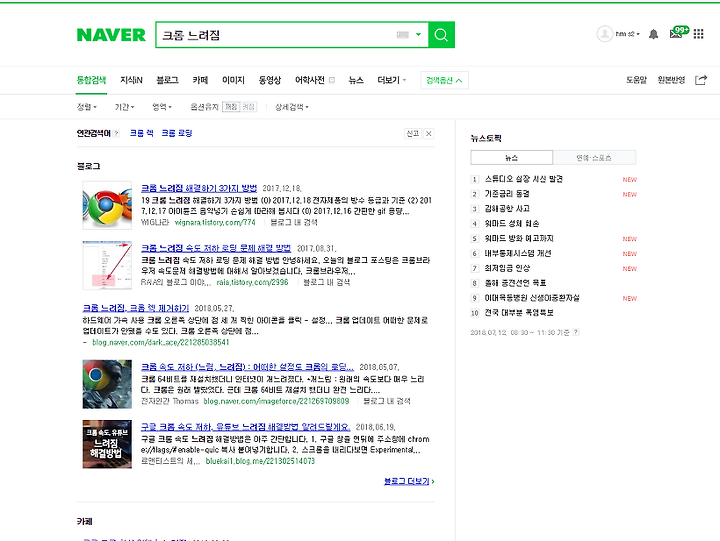Expand the 더보기 menu
The height and width of the screenshot is (541, 720).
coord(391,80)
